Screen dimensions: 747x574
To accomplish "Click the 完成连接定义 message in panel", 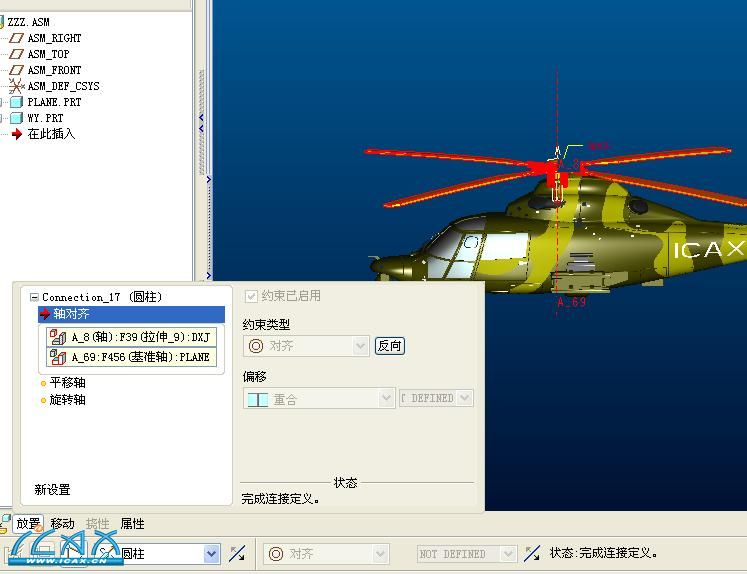I will coord(280,499).
